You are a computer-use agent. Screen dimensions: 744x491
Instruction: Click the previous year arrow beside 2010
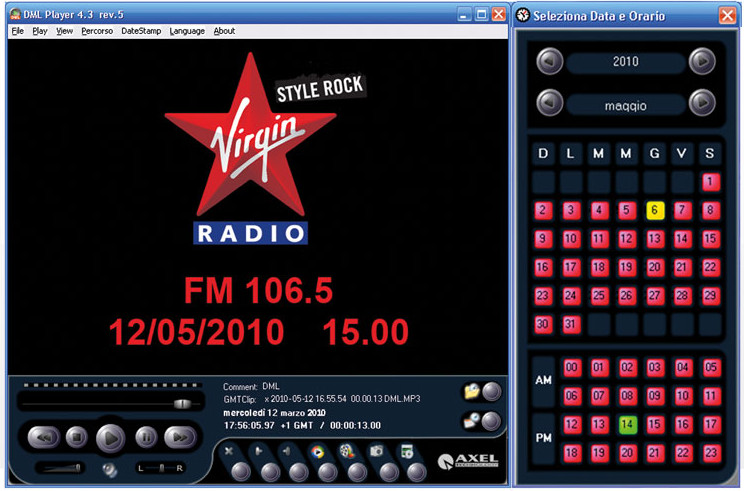[x=550, y=62]
